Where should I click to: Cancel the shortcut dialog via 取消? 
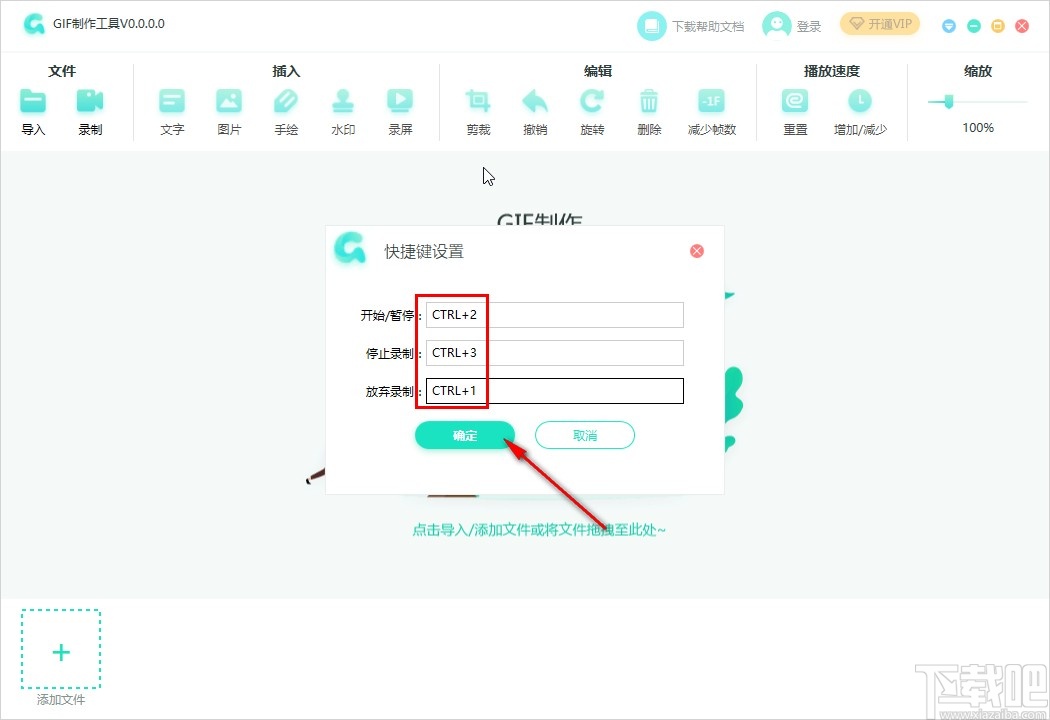pyautogui.click(x=585, y=435)
